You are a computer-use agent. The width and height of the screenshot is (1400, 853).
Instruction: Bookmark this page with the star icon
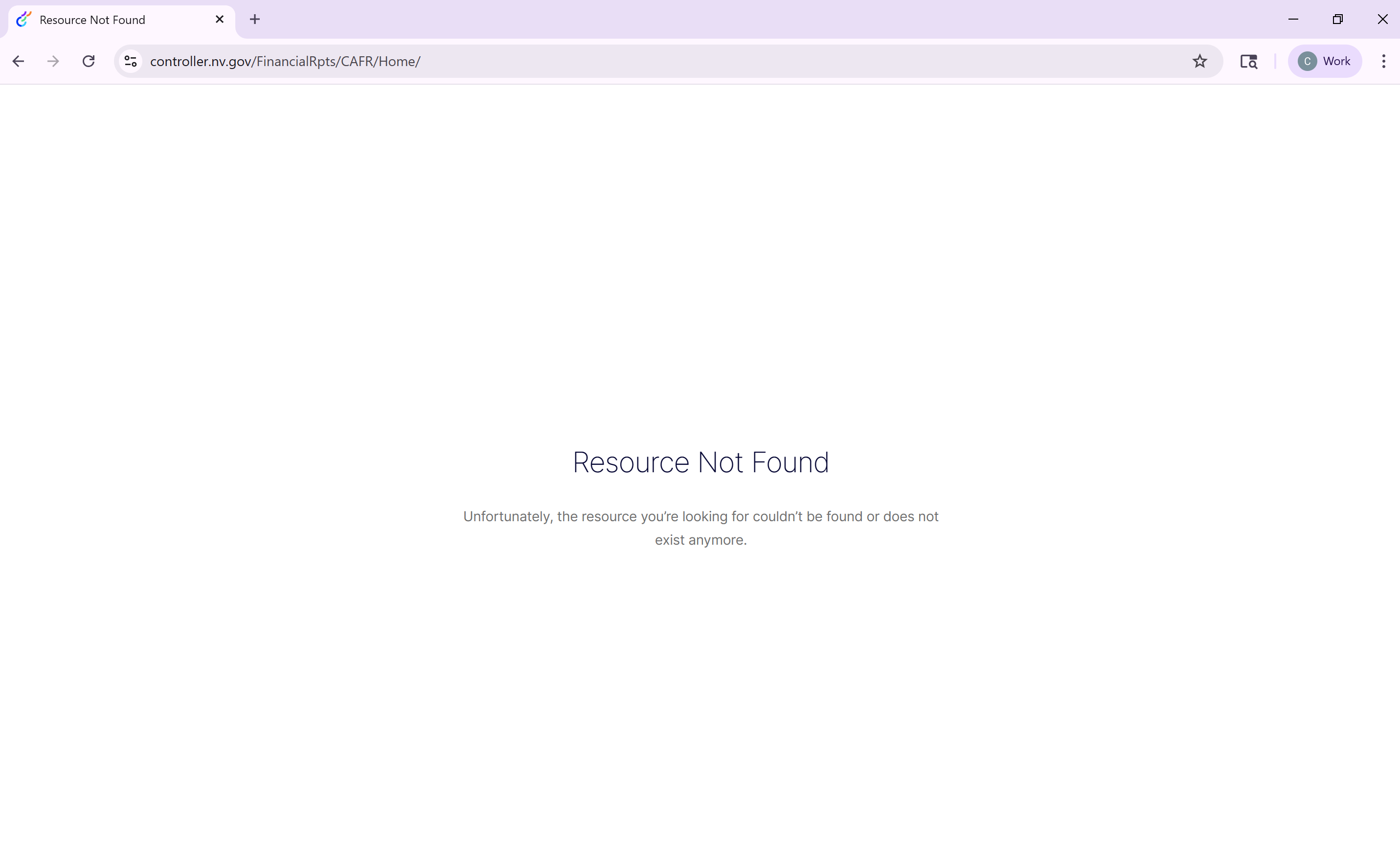tap(1199, 61)
